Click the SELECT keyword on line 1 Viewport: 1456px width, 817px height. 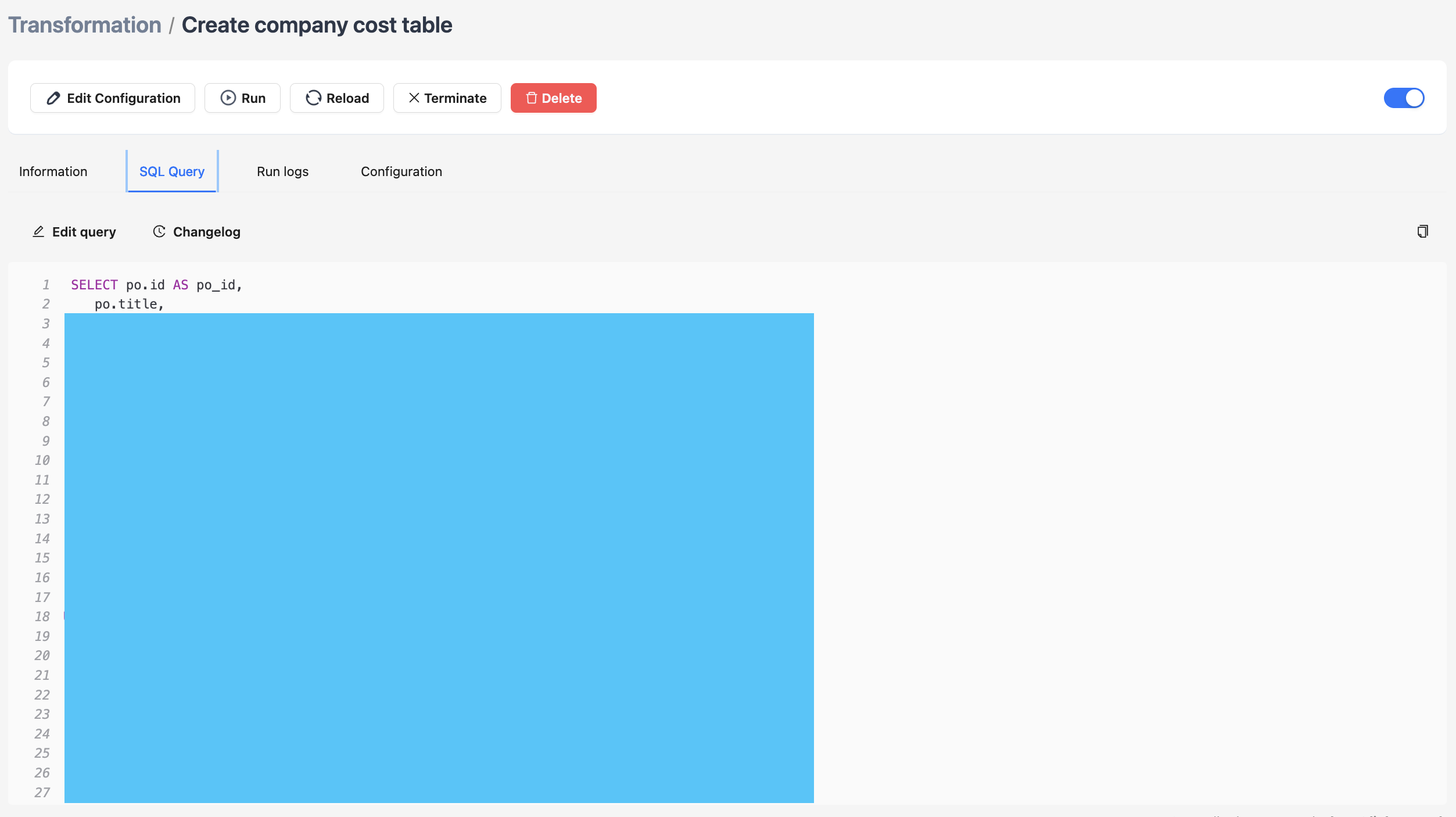(x=94, y=285)
